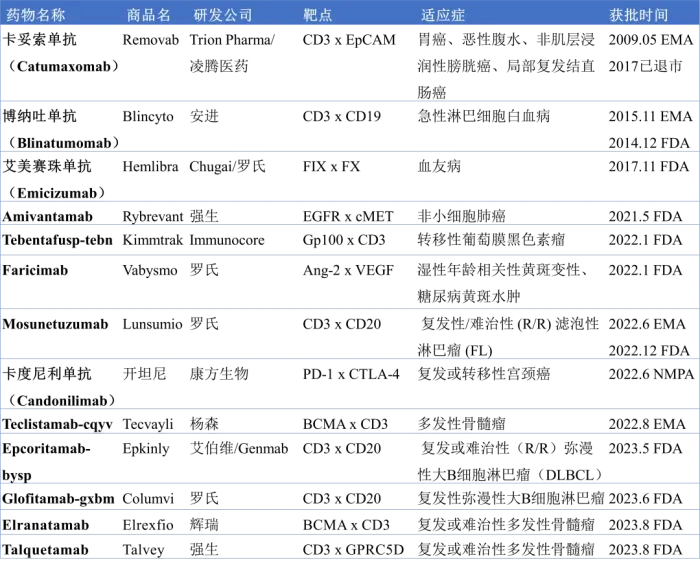Viewport: 700px width, 567px height.
Task: Click the 开坦尼 trade name
Action: [145, 374]
